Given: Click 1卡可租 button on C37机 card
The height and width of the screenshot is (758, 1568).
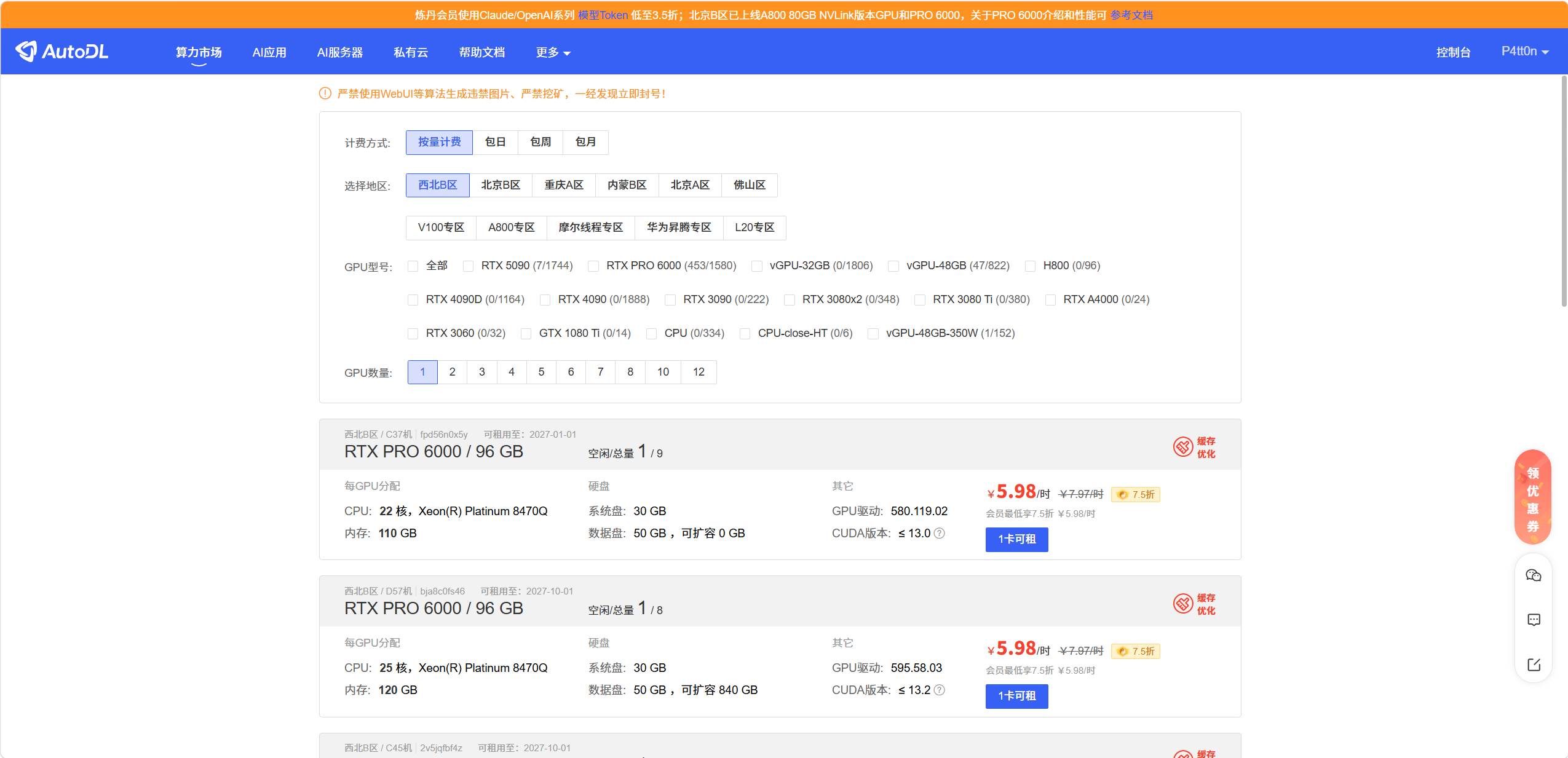Looking at the screenshot, I should pos(1017,540).
